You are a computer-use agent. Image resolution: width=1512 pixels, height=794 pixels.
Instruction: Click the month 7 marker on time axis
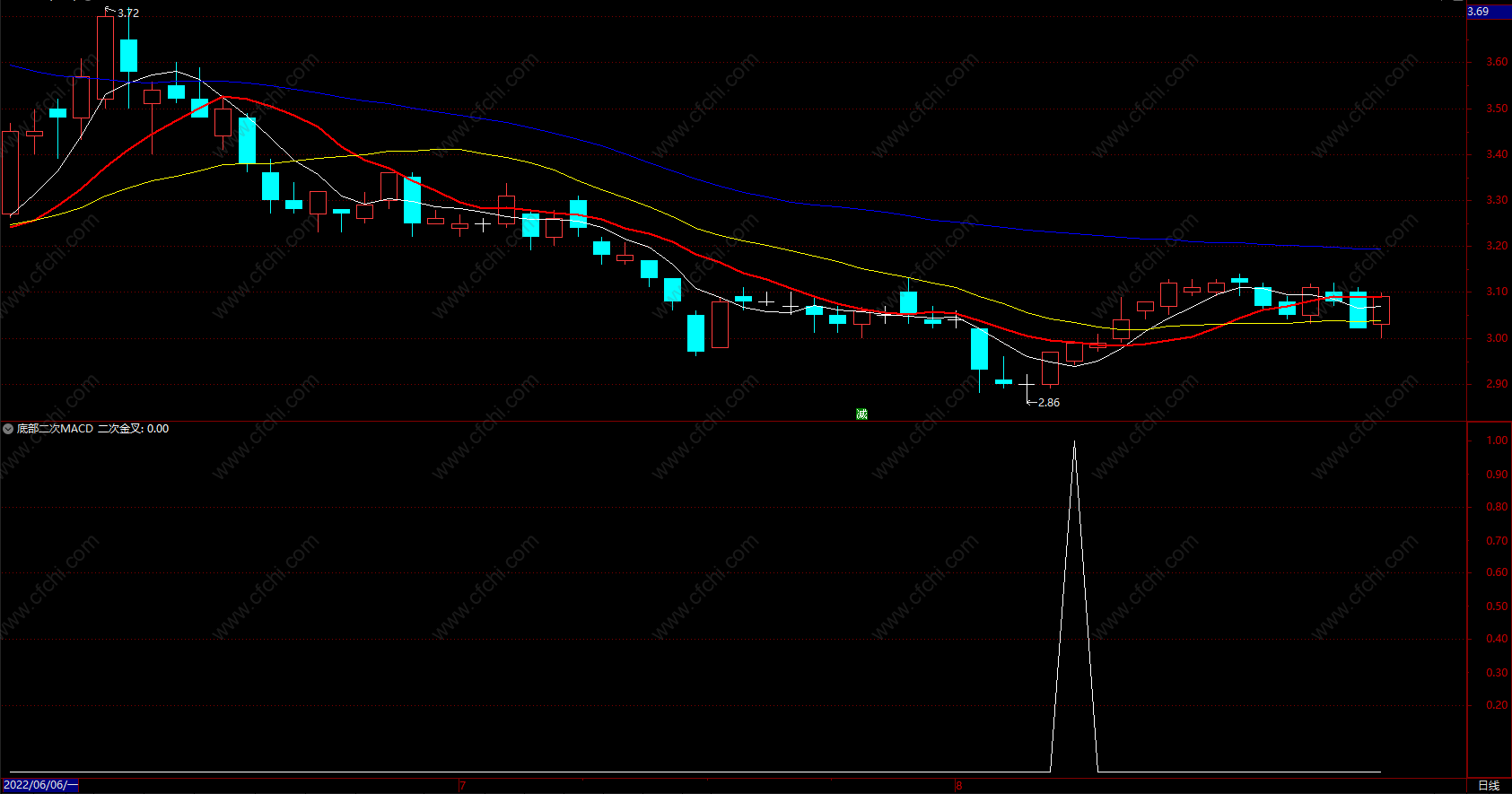pyautogui.click(x=463, y=786)
